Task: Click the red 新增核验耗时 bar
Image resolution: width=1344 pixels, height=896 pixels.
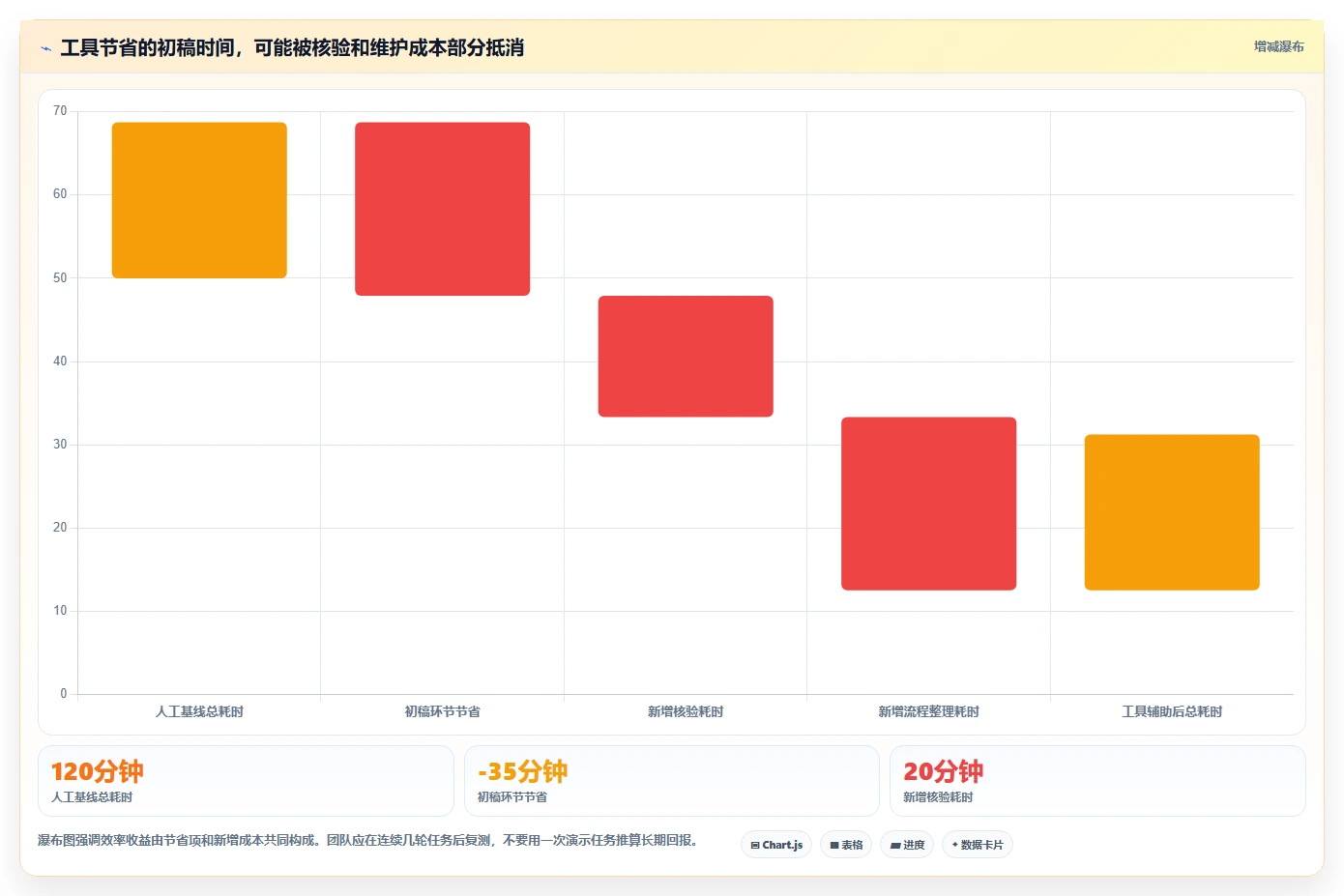Action: pyautogui.click(x=686, y=357)
